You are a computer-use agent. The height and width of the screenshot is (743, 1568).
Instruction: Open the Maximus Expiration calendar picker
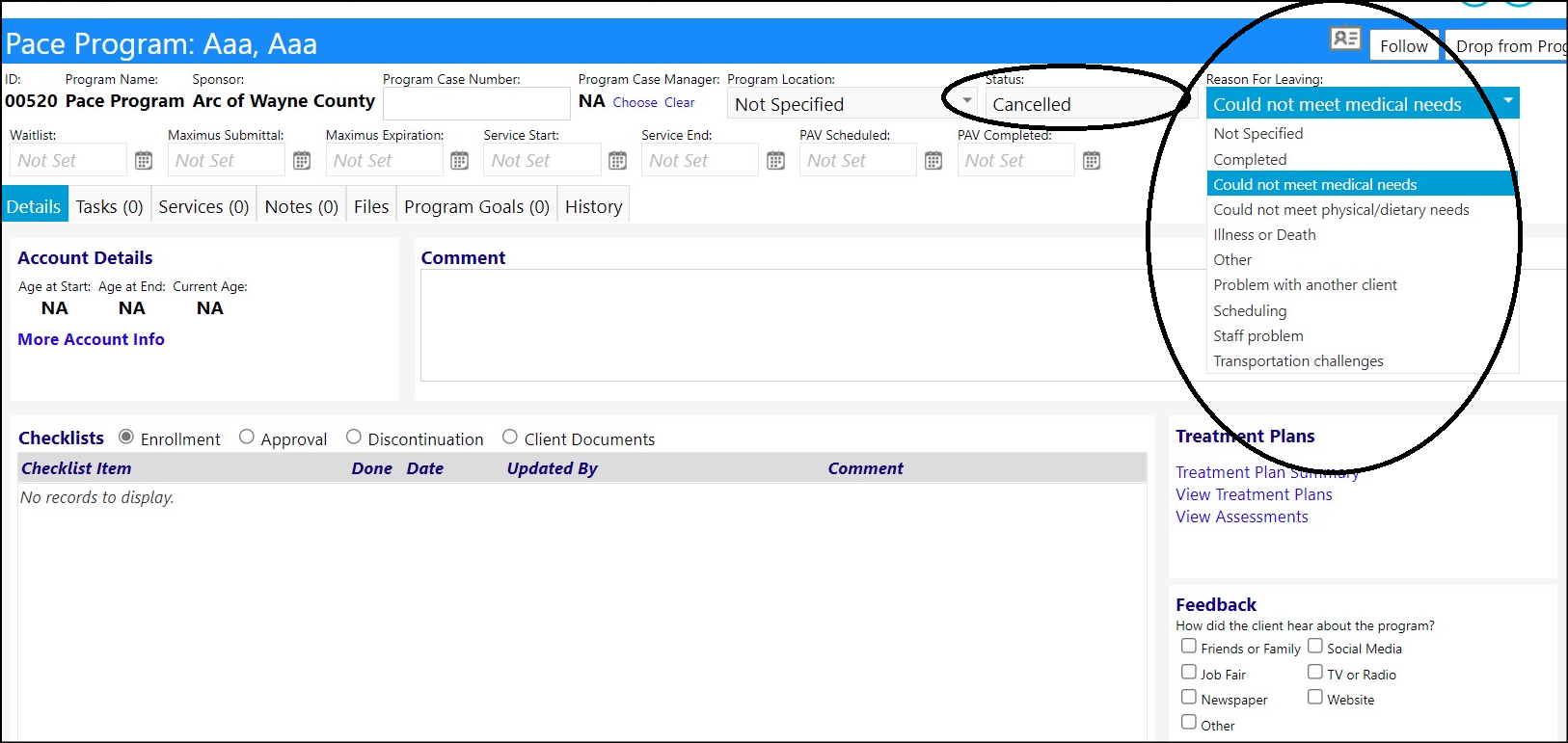tap(460, 161)
